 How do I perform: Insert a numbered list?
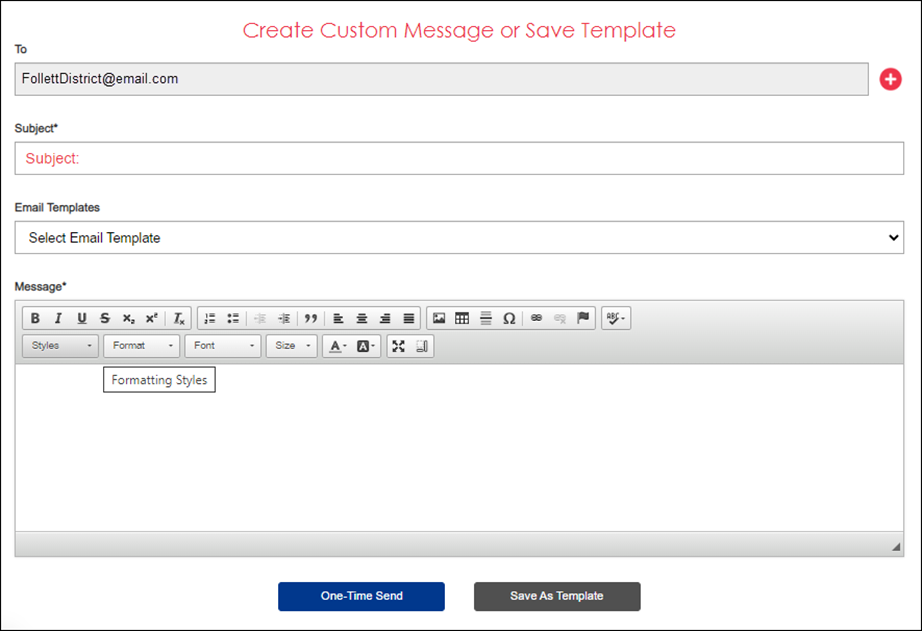click(x=210, y=319)
